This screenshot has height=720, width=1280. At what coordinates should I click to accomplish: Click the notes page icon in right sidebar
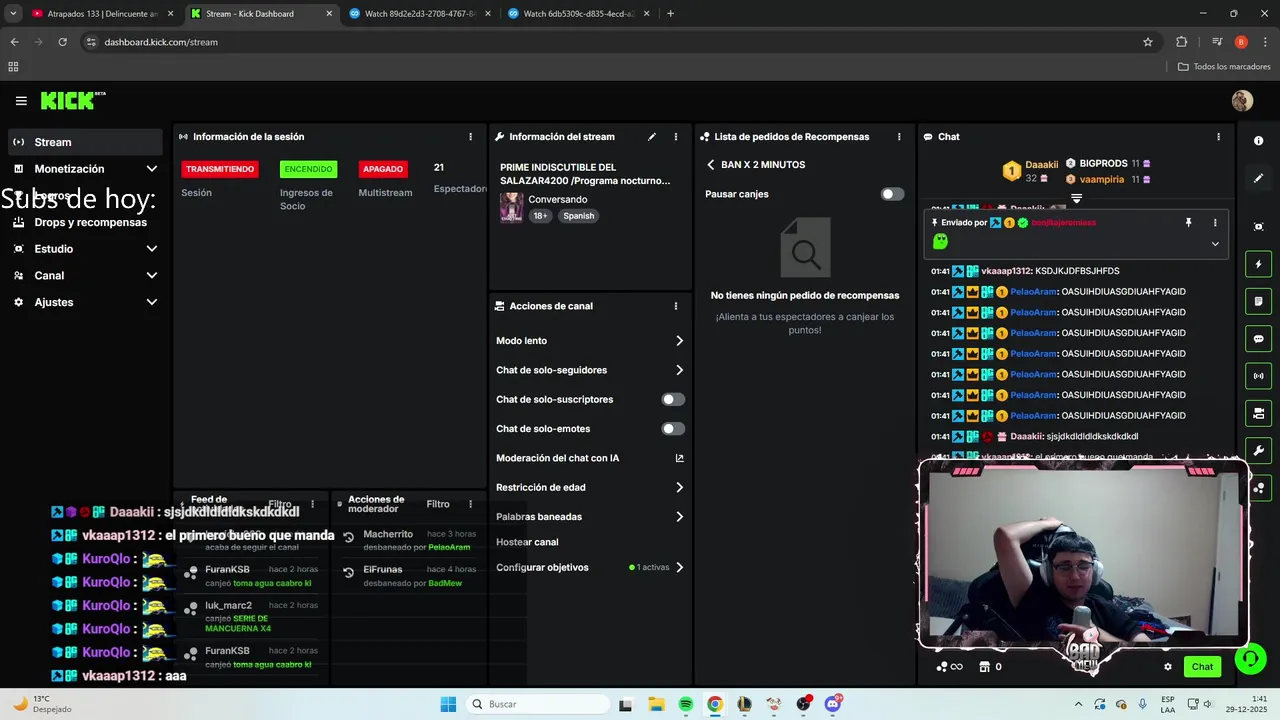point(1259,301)
